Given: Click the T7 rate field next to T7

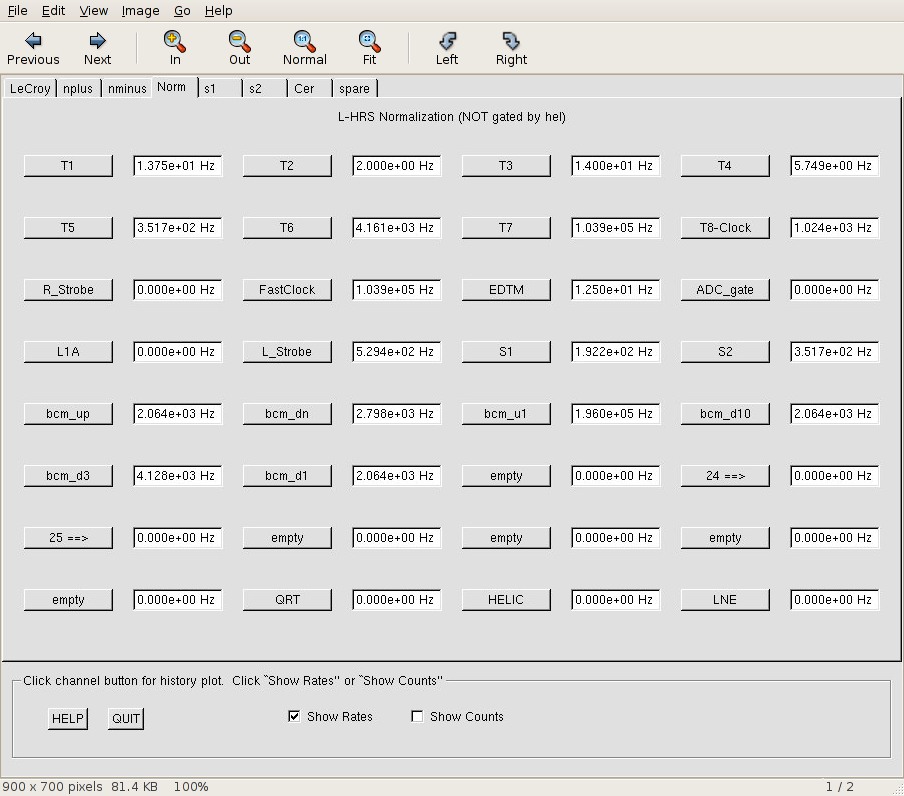Looking at the screenshot, I should coord(616,228).
